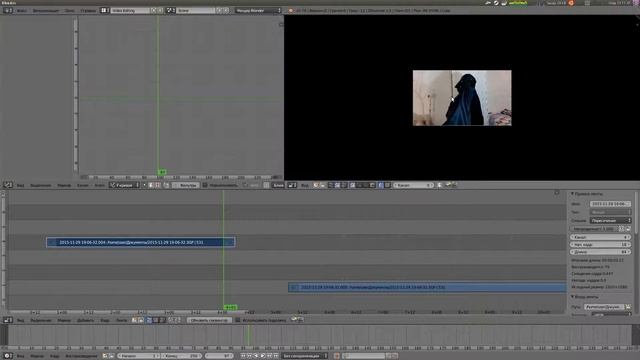This screenshot has height=360, width=640.
Task: Select the lower video strip in sequencer
Action: click(x=427, y=287)
